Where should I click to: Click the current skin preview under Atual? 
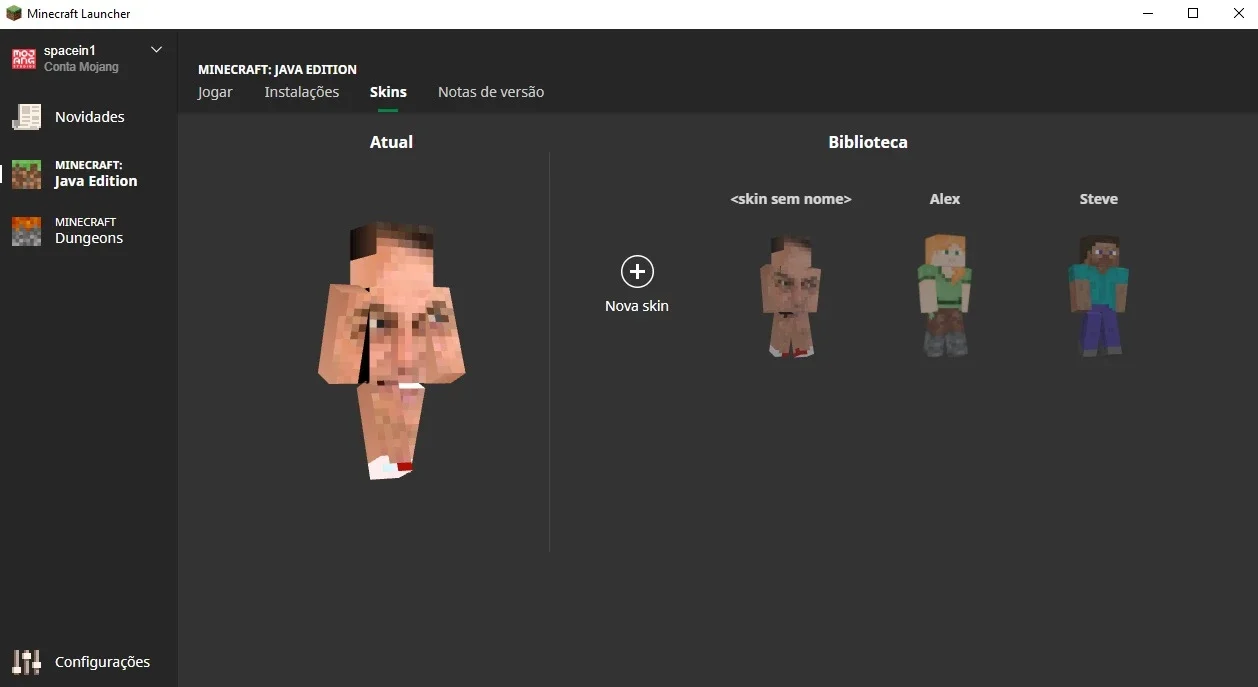[391, 350]
